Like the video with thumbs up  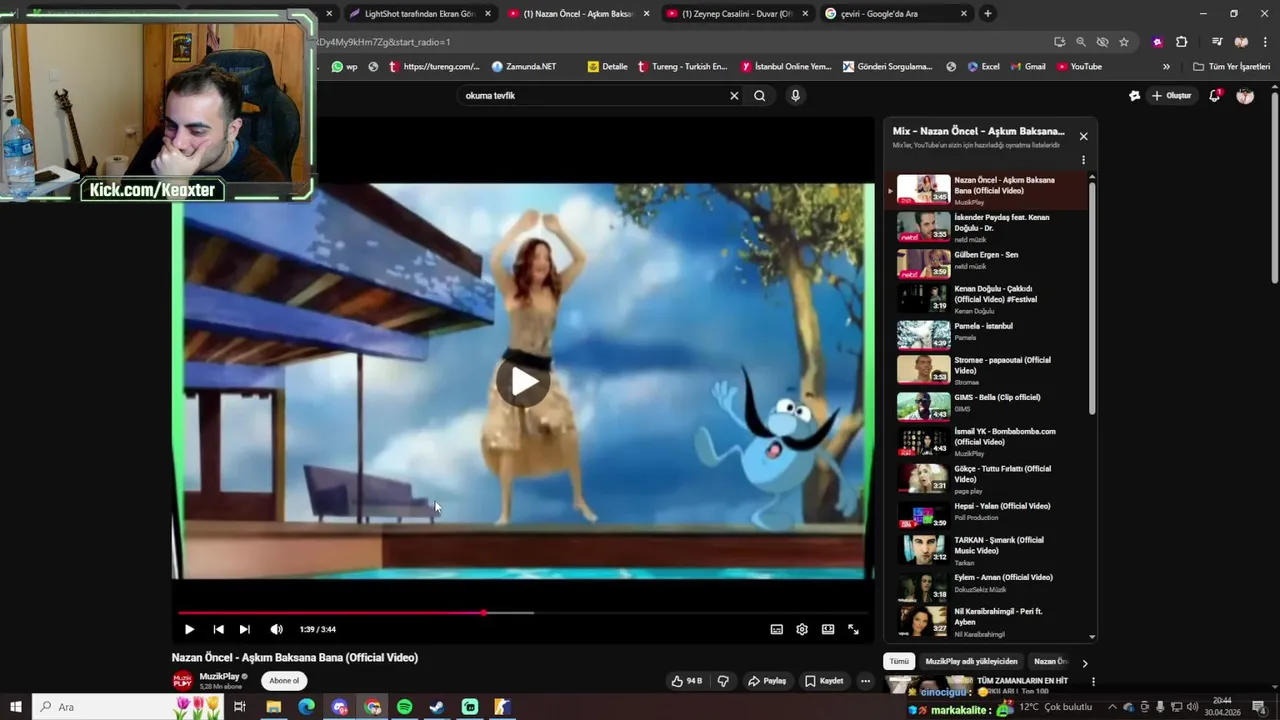click(686, 681)
